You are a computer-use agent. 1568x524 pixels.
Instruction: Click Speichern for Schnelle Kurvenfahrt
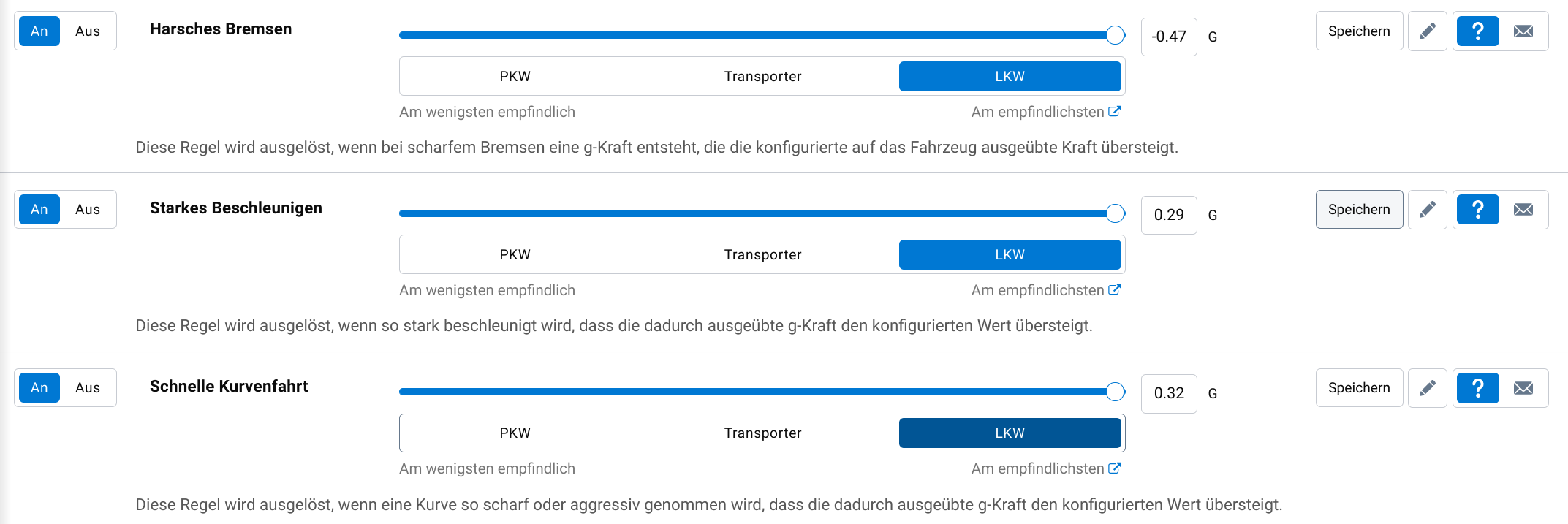[x=1359, y=388]
